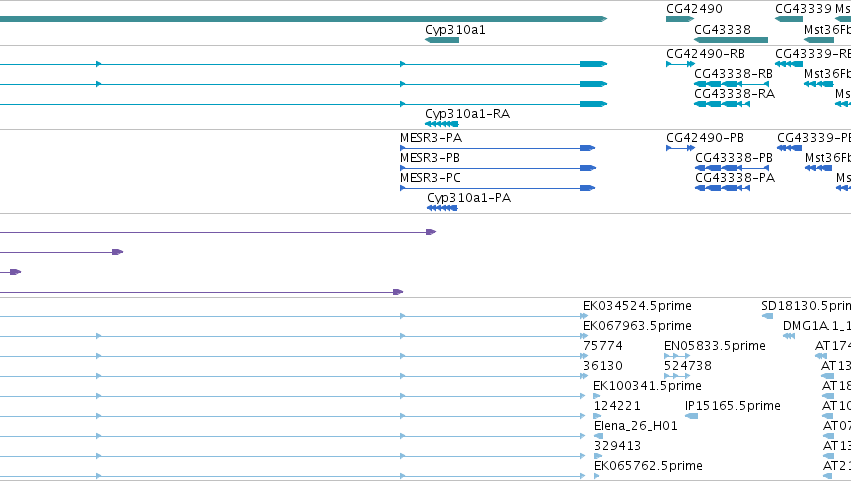Screen dimensions: 851x481
Task: Select the MESR3-PB protein feature
Action: 497,168
